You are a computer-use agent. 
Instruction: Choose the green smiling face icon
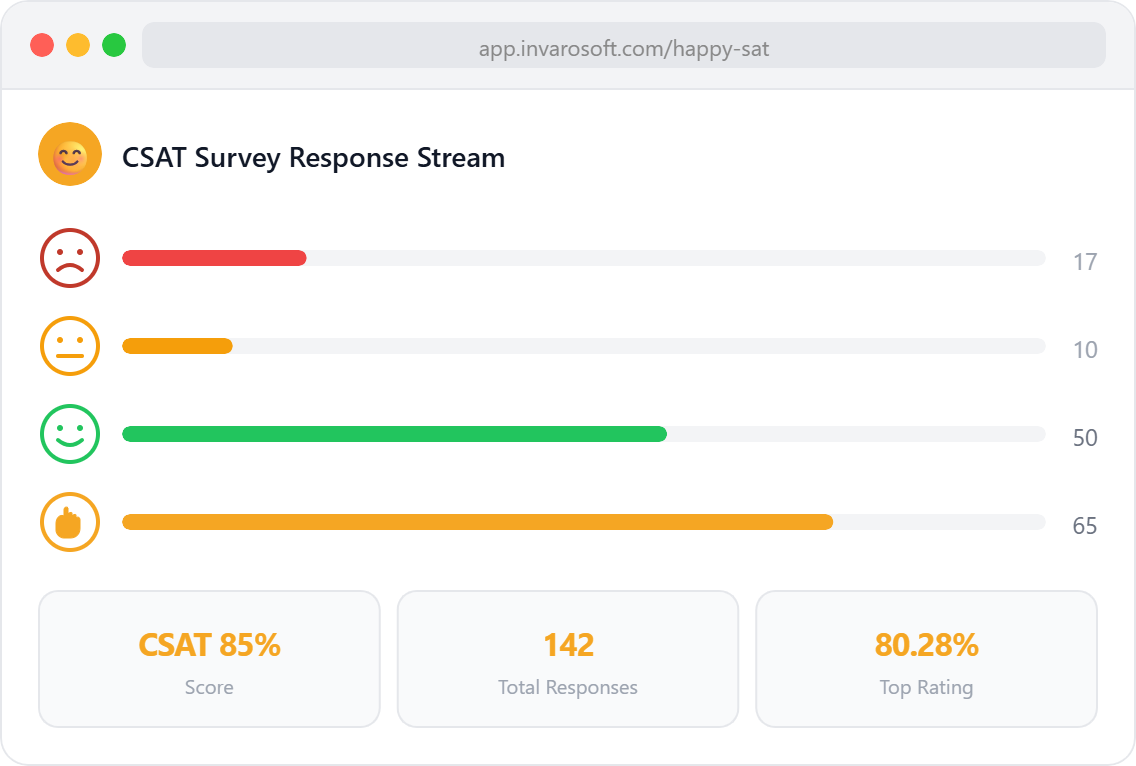tap(70, 434)
